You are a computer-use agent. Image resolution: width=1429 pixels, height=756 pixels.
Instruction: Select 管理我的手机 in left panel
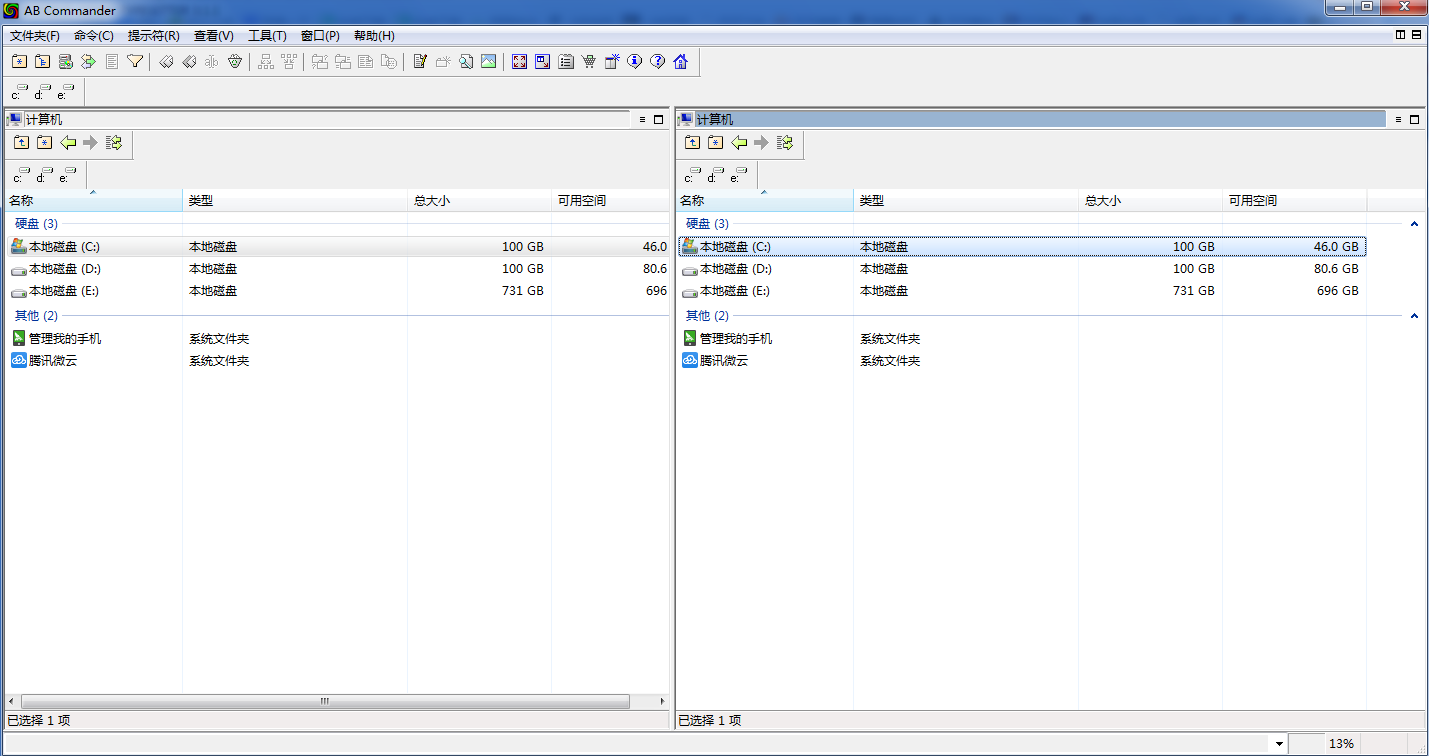[338, 339]
